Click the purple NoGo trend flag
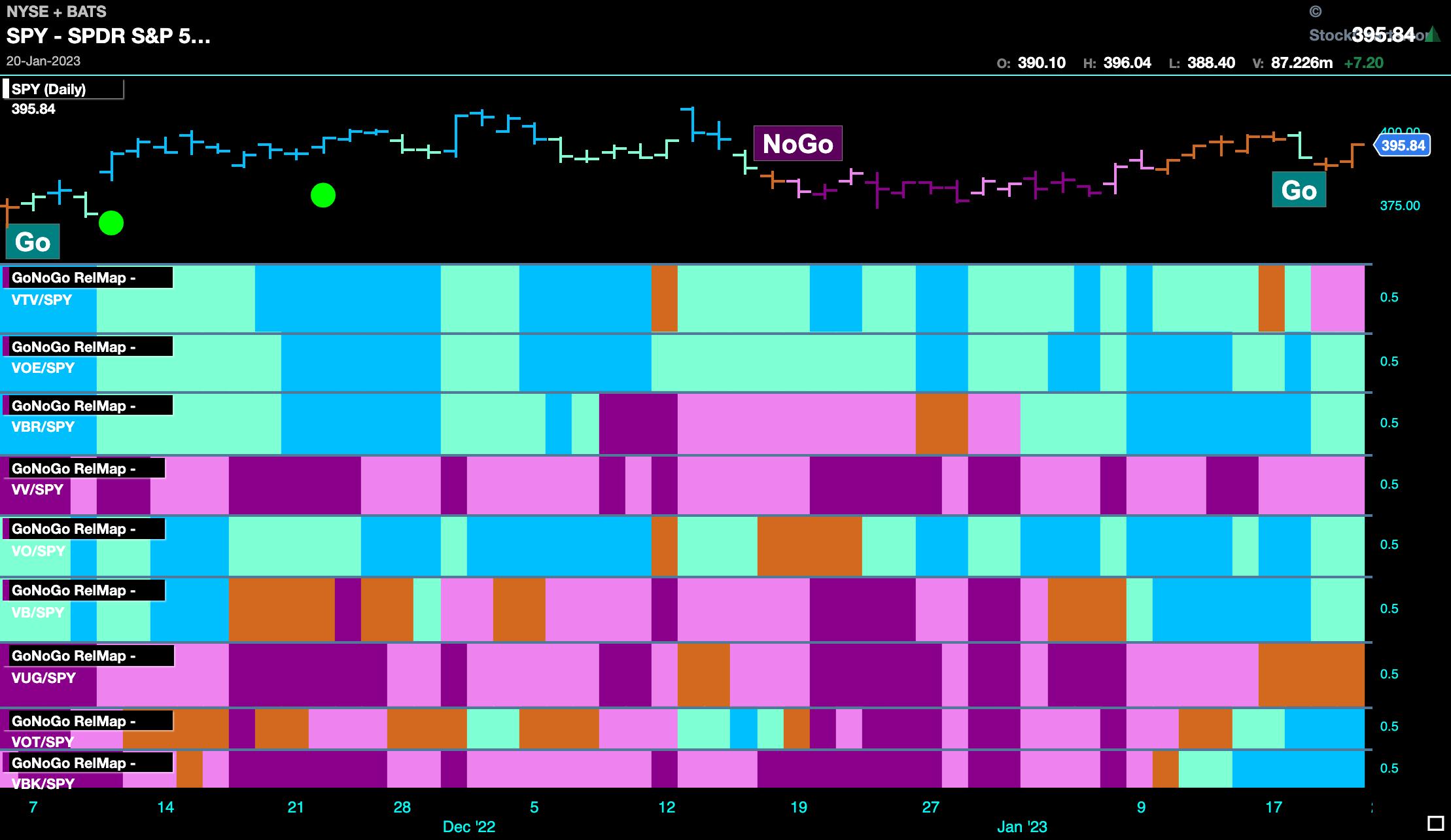The image size is (1451, 840). pos(797,144)
